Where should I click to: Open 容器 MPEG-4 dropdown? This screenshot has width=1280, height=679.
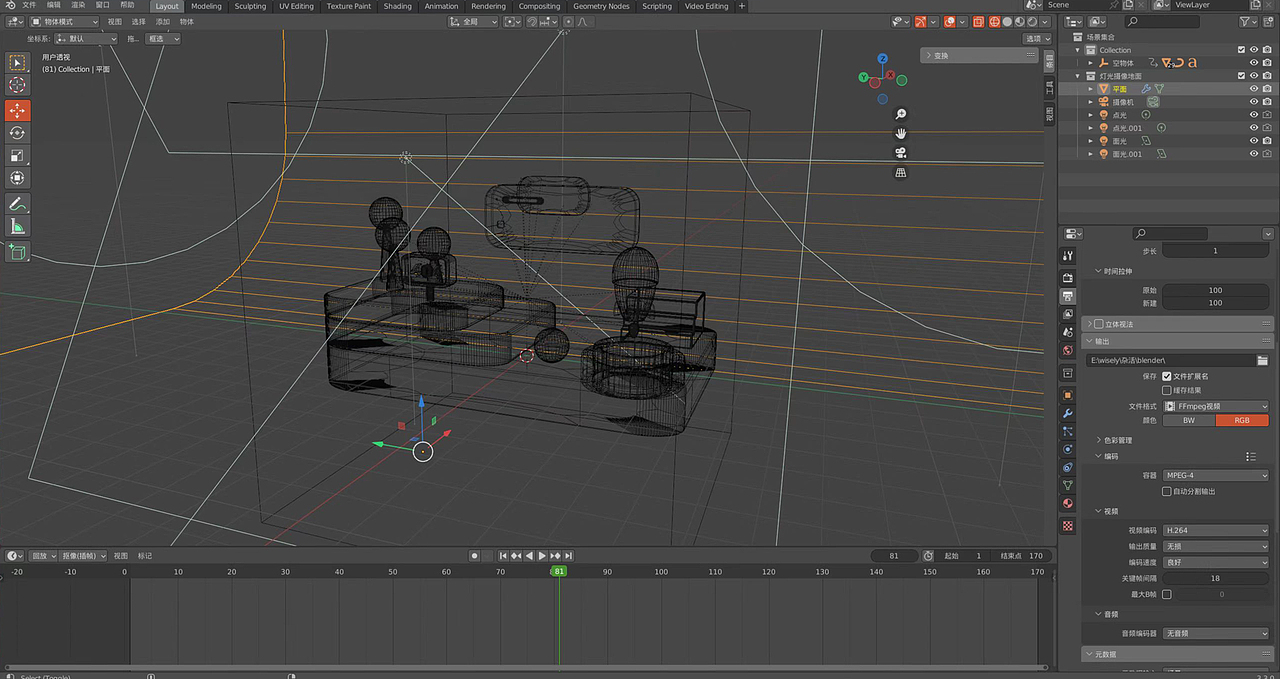pos(1216,476)
